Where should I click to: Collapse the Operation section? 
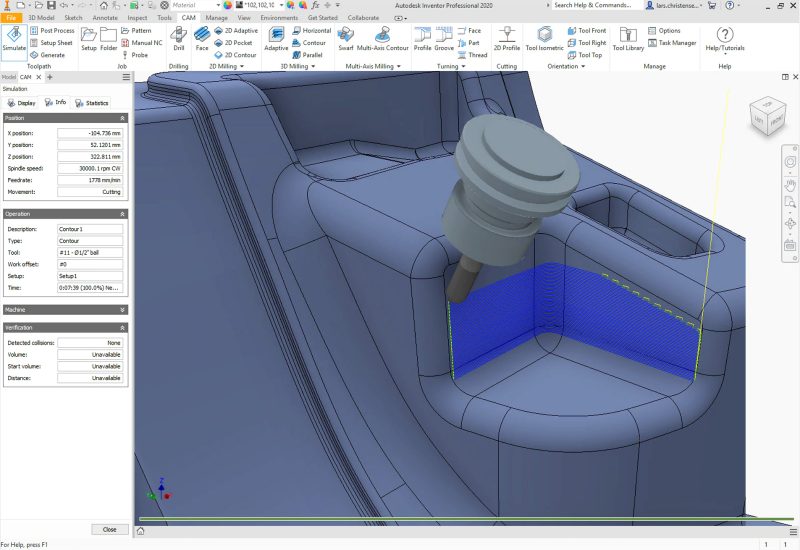coord(122,214)
